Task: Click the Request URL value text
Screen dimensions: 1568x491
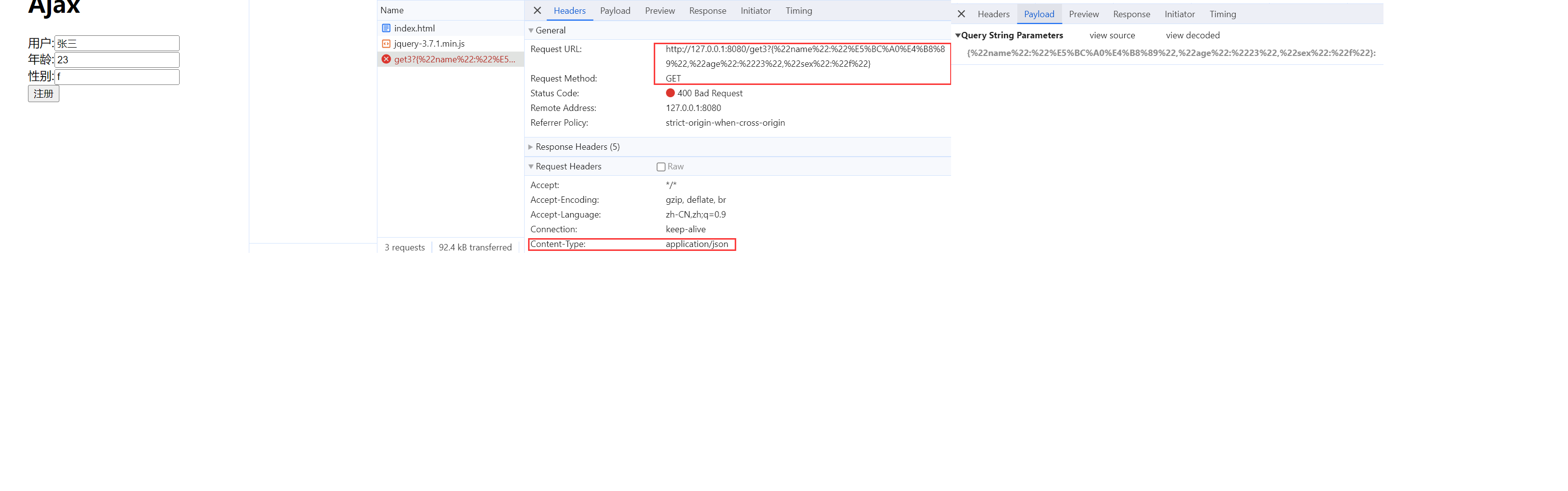Action: tap(805, 56)
